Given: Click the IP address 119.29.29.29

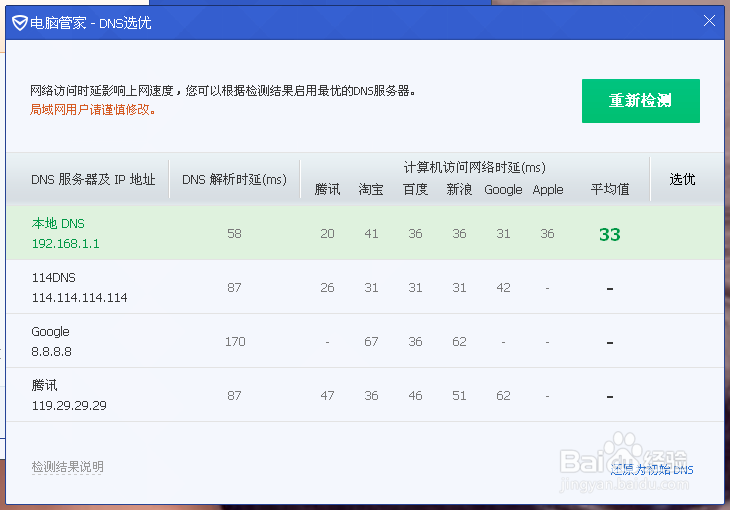Looking at the screenshot, I should (69, 406).
